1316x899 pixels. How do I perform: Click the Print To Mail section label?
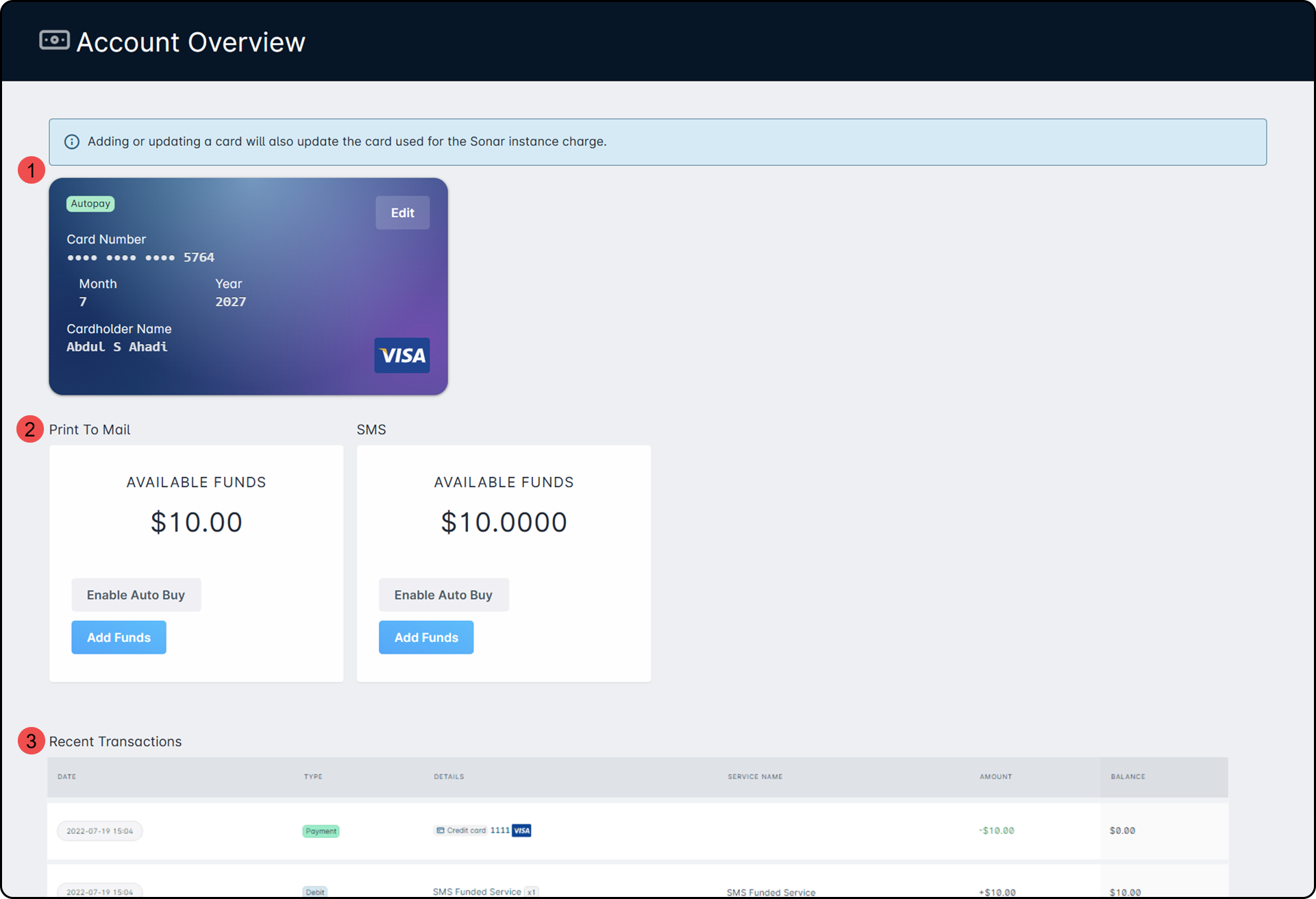(x=90, y=430)
